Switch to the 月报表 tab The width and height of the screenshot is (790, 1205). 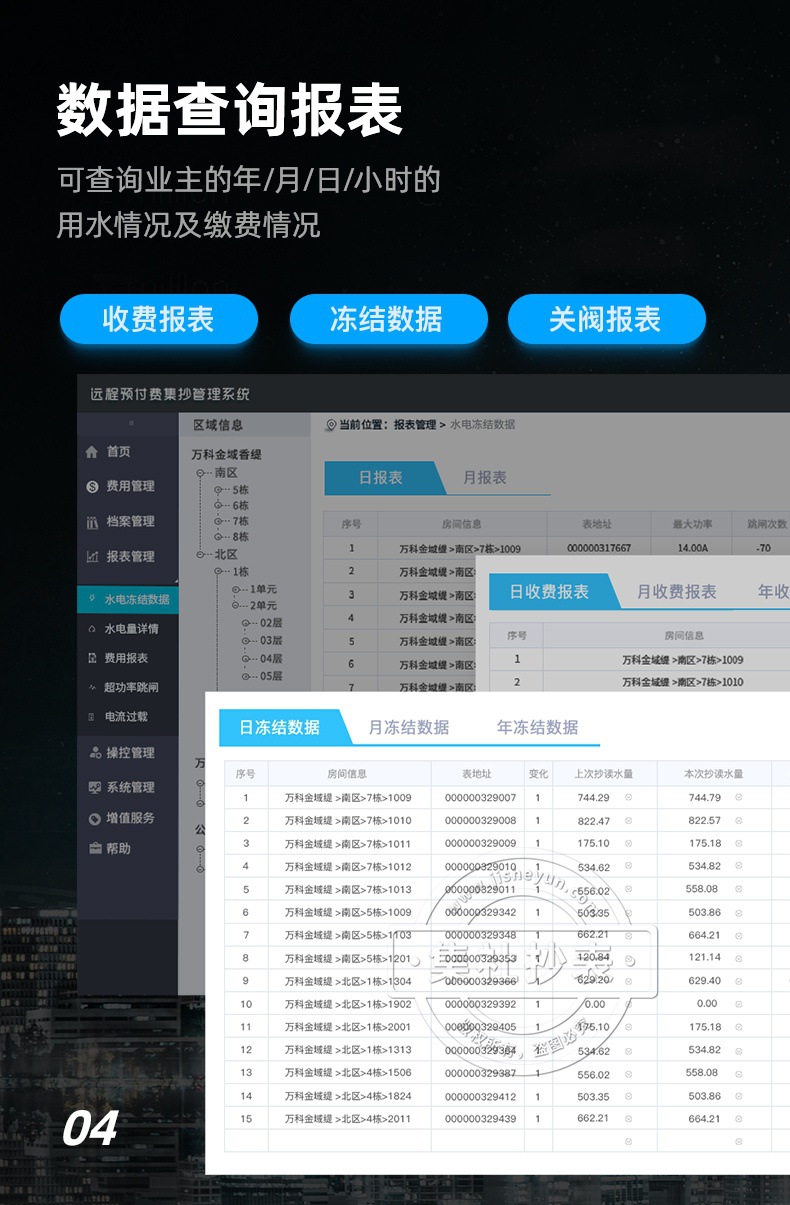tap(485, 478)
